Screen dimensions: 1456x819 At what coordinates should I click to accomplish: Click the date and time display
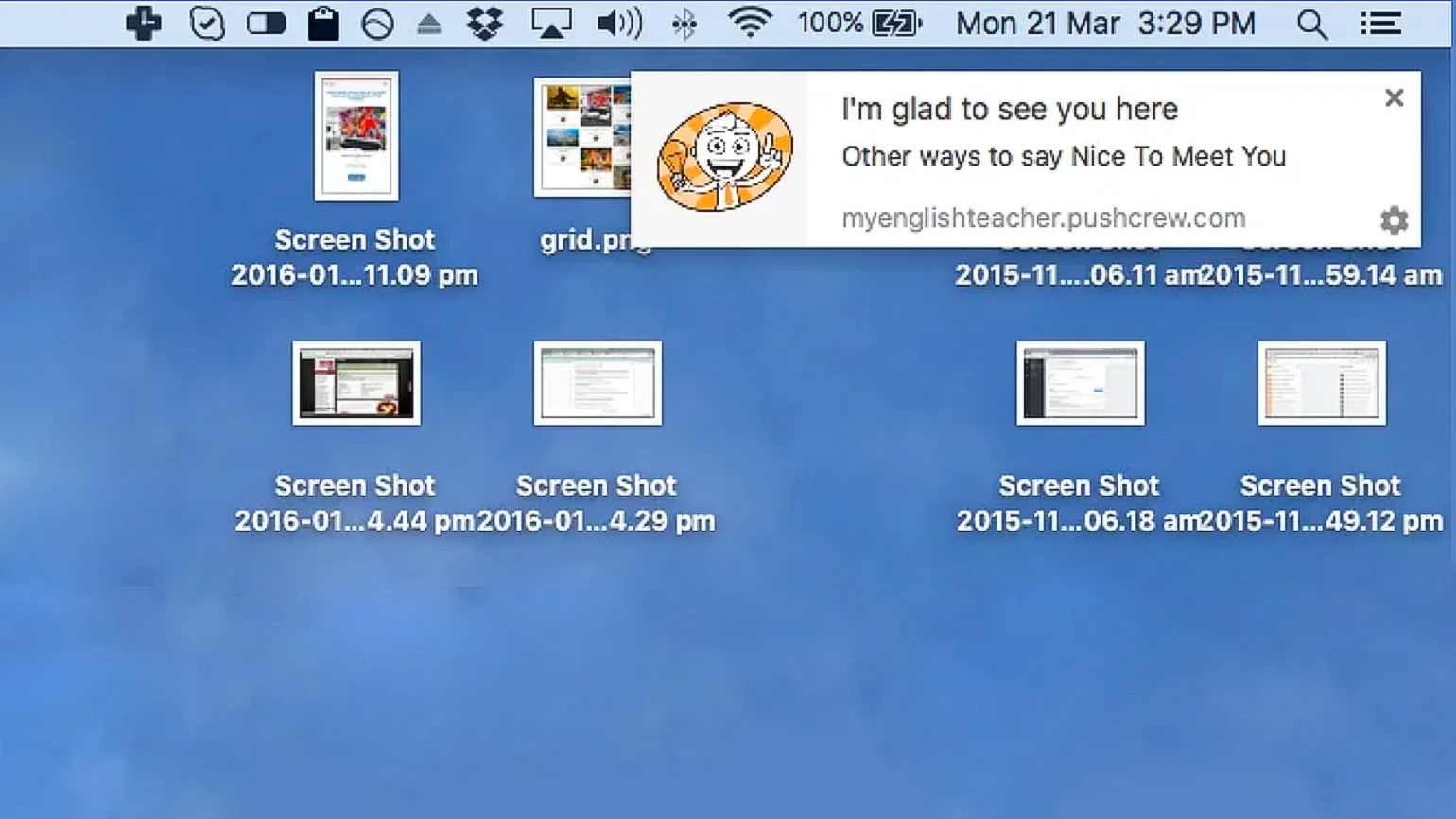[1105, 23]
